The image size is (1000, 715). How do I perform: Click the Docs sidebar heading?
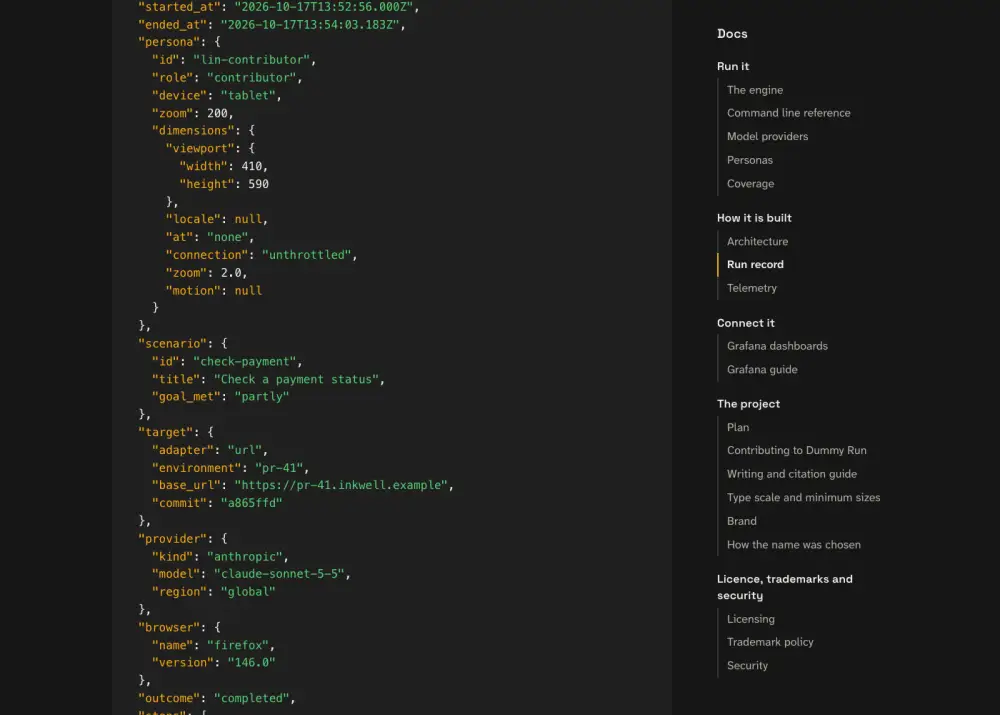click(732, 34)
